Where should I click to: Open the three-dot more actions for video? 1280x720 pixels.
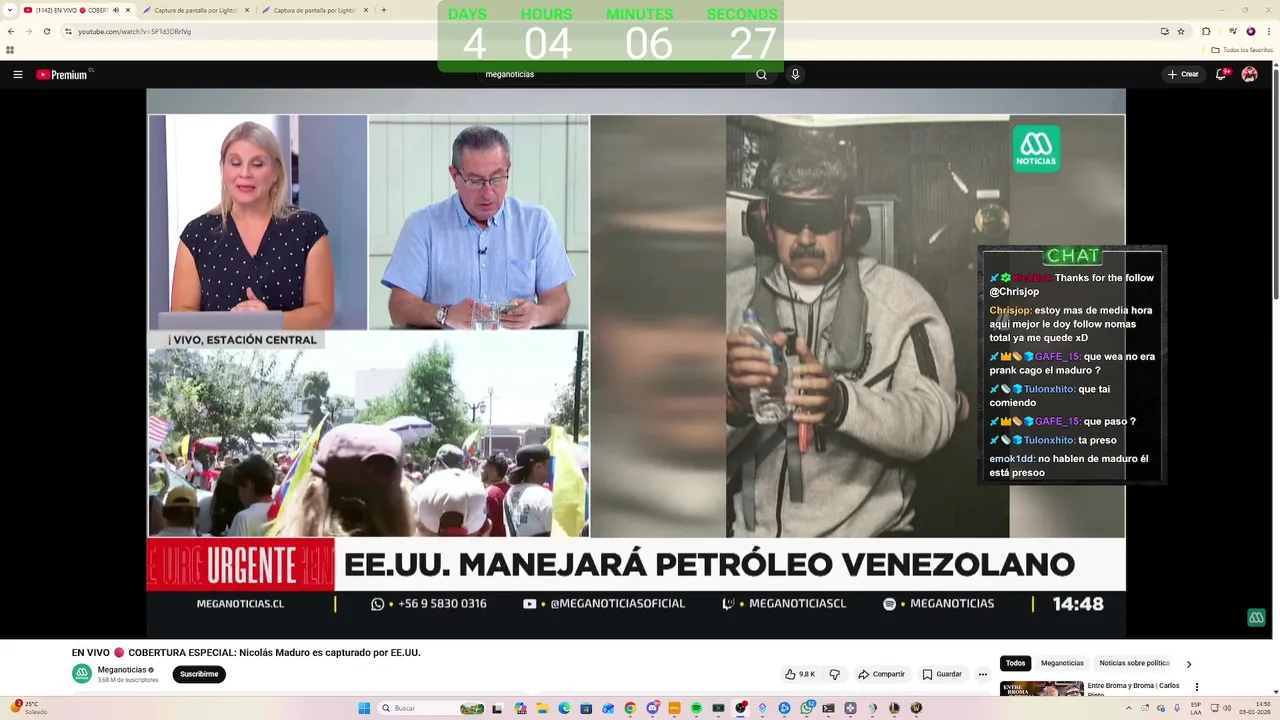coord(983,674)
